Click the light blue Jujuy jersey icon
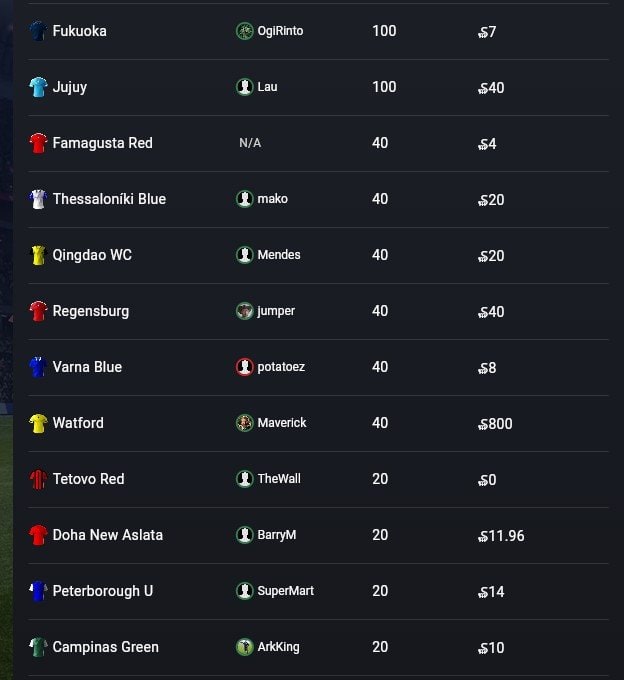 [x=38, y=87]
